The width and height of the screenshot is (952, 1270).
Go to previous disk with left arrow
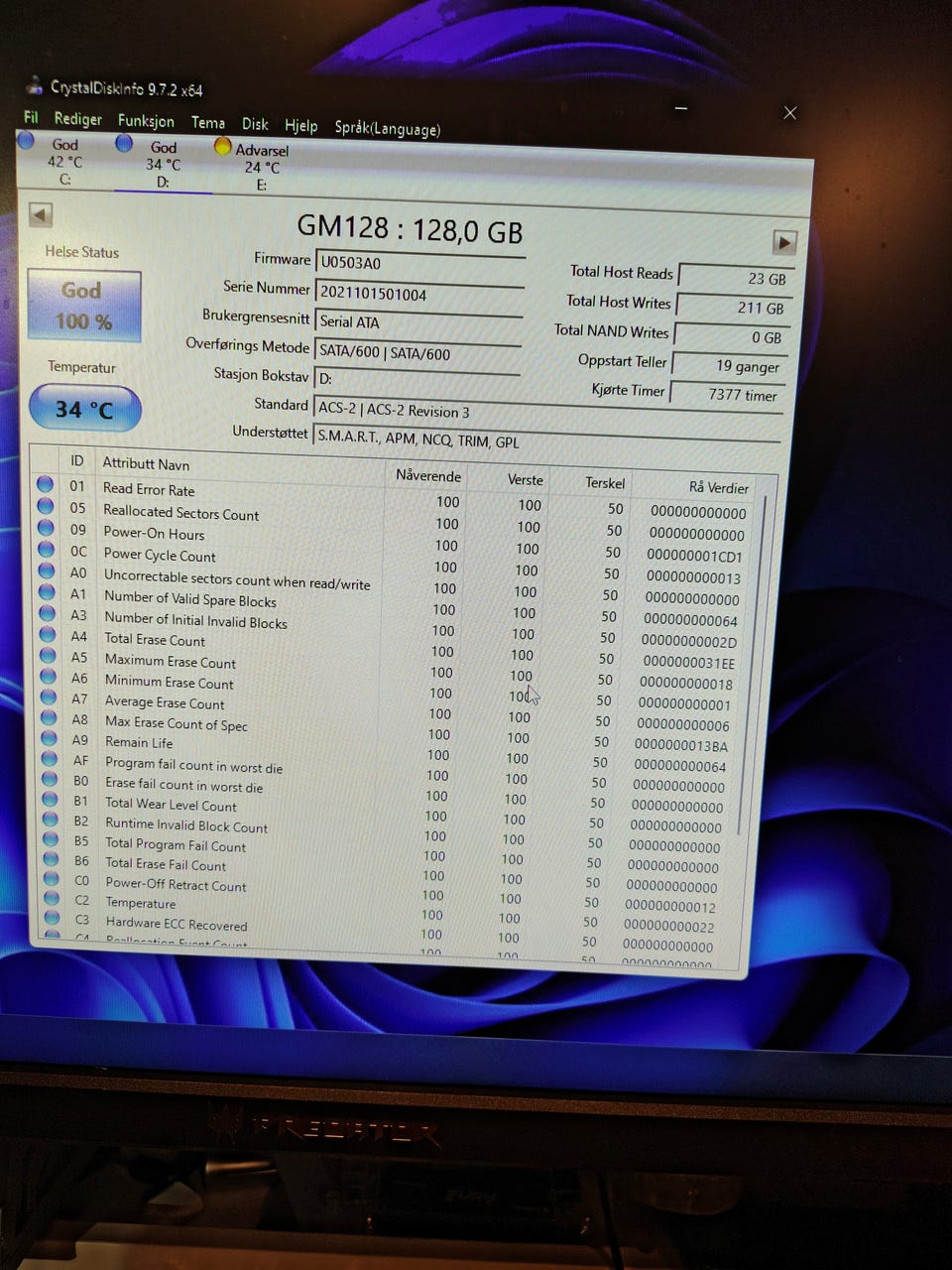tap(41, 214)
